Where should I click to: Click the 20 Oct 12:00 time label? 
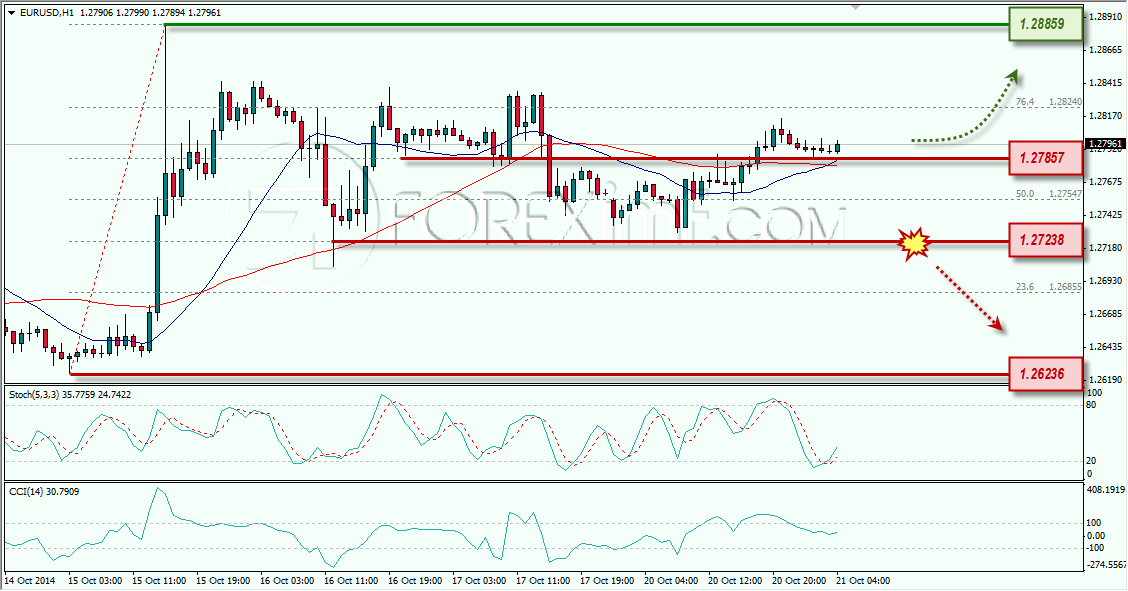tap(735, 581)
